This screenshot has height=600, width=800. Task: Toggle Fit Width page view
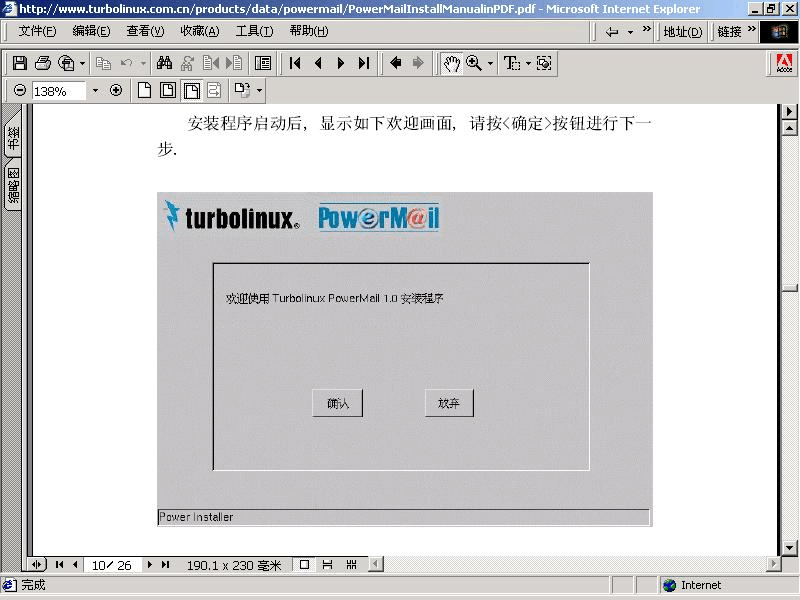point(190,90)
